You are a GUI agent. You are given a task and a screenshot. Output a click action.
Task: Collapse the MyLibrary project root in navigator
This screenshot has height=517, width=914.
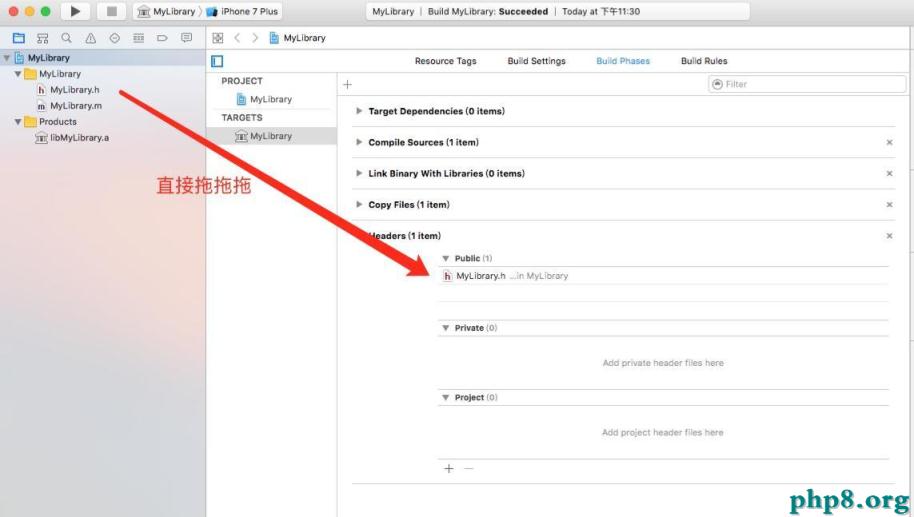click(7, 58)
